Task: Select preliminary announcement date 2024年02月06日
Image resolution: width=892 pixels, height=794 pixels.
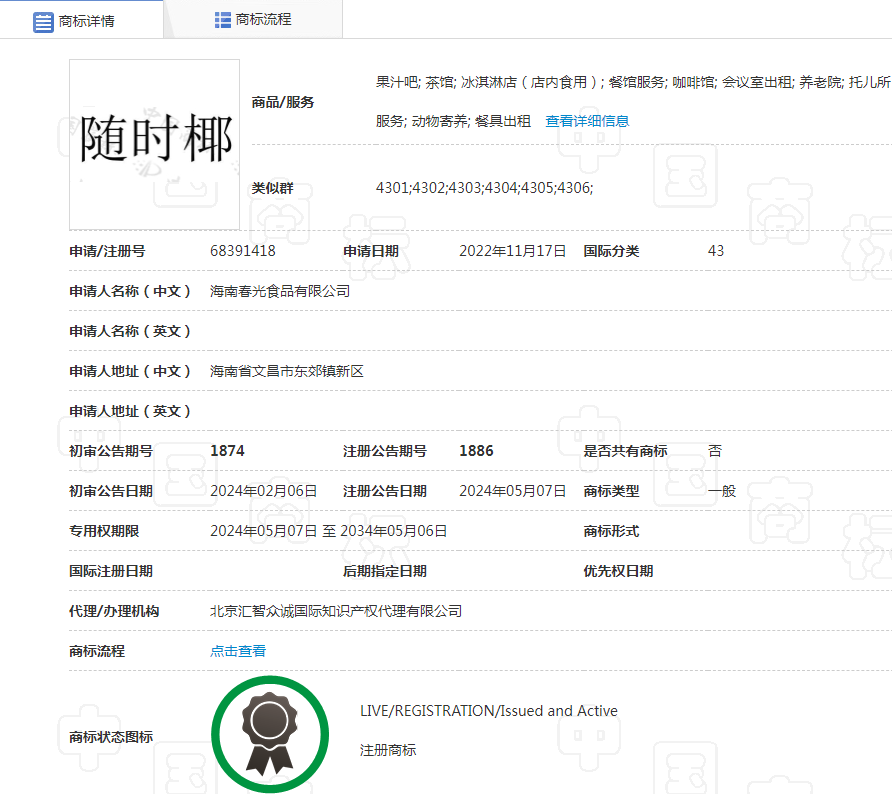Action: point(263,491)
